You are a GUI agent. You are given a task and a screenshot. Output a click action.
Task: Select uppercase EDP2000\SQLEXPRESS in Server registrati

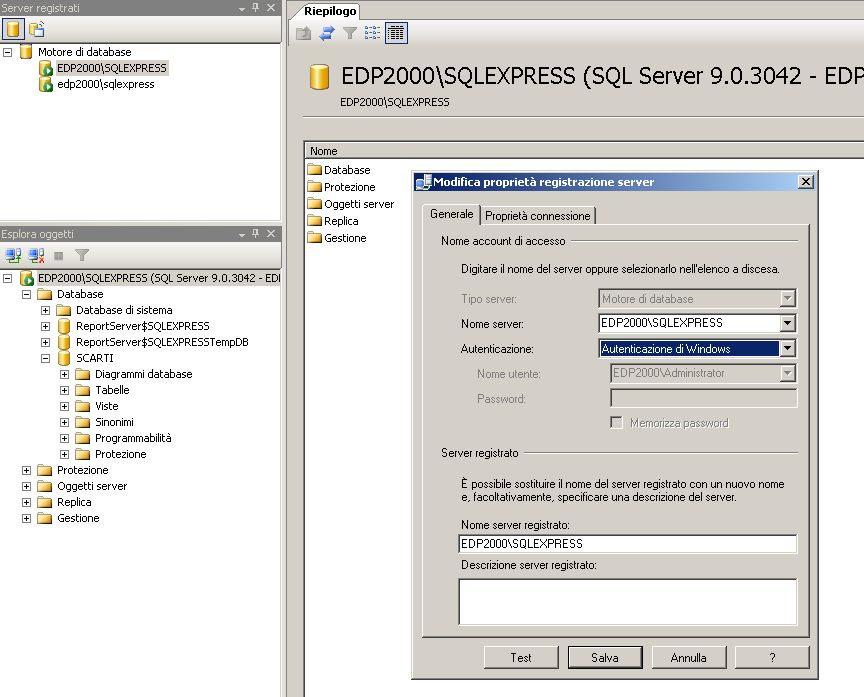(112, 68)
